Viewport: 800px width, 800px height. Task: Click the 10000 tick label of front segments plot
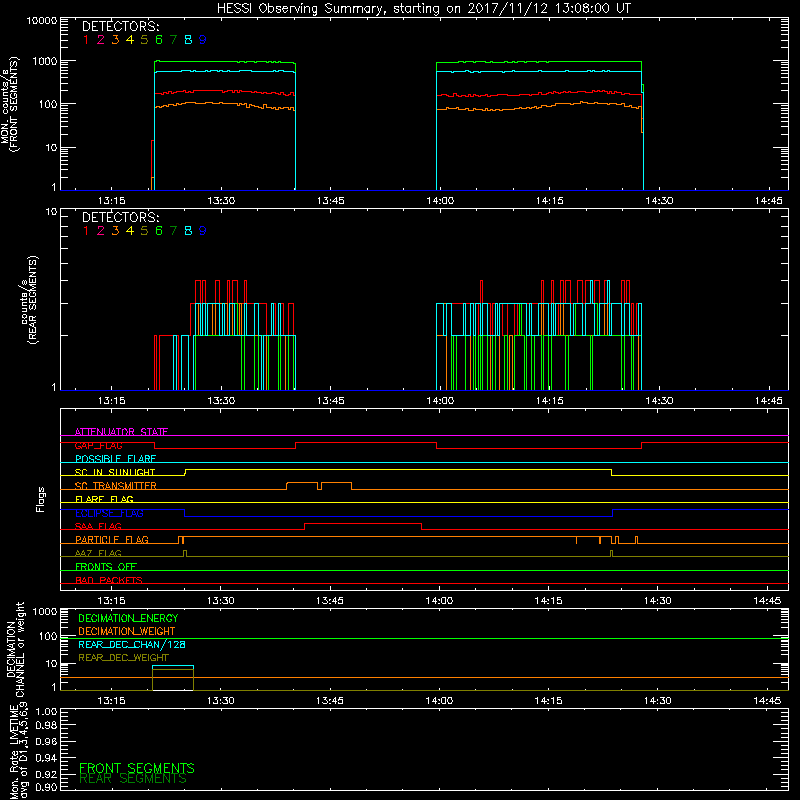point(42,21)
